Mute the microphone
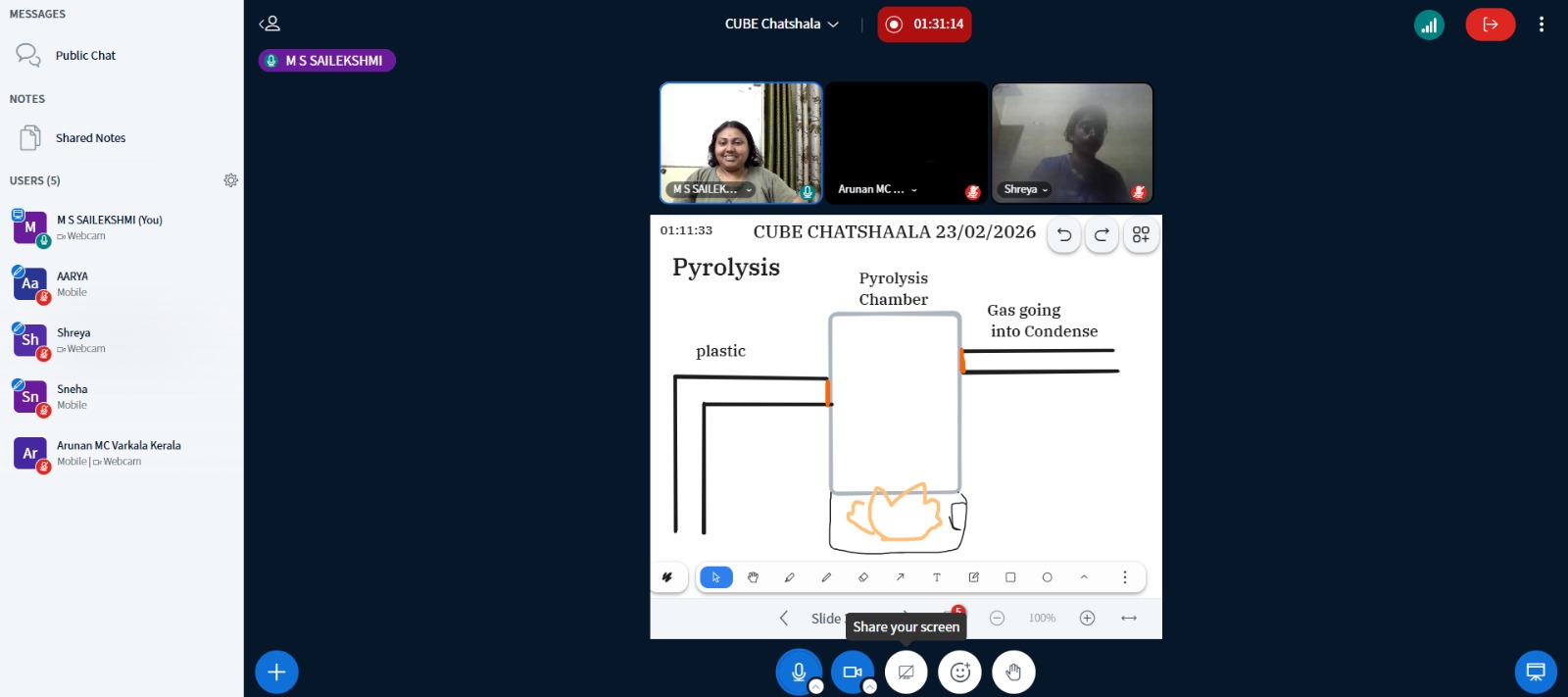The image size is (1568, 697). 798,672
